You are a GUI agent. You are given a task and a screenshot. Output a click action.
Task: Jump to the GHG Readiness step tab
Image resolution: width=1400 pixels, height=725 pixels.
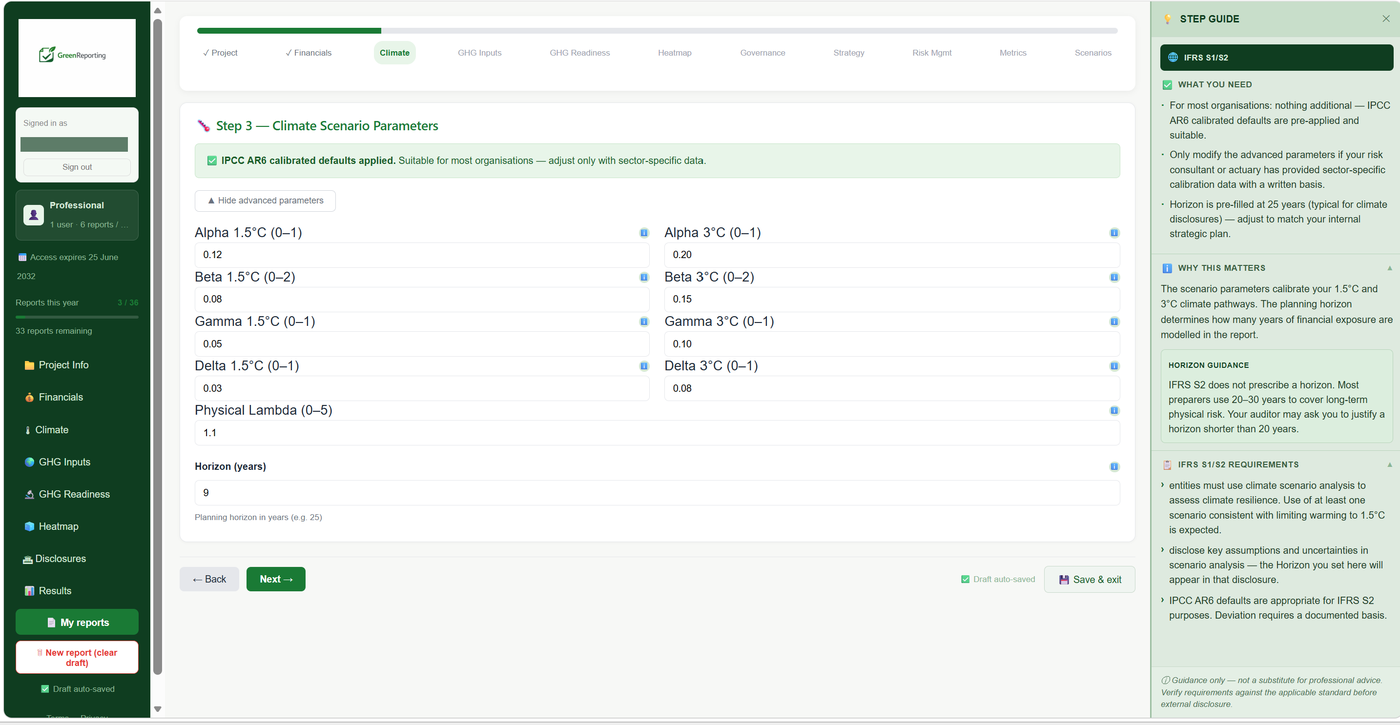(580, 53)
